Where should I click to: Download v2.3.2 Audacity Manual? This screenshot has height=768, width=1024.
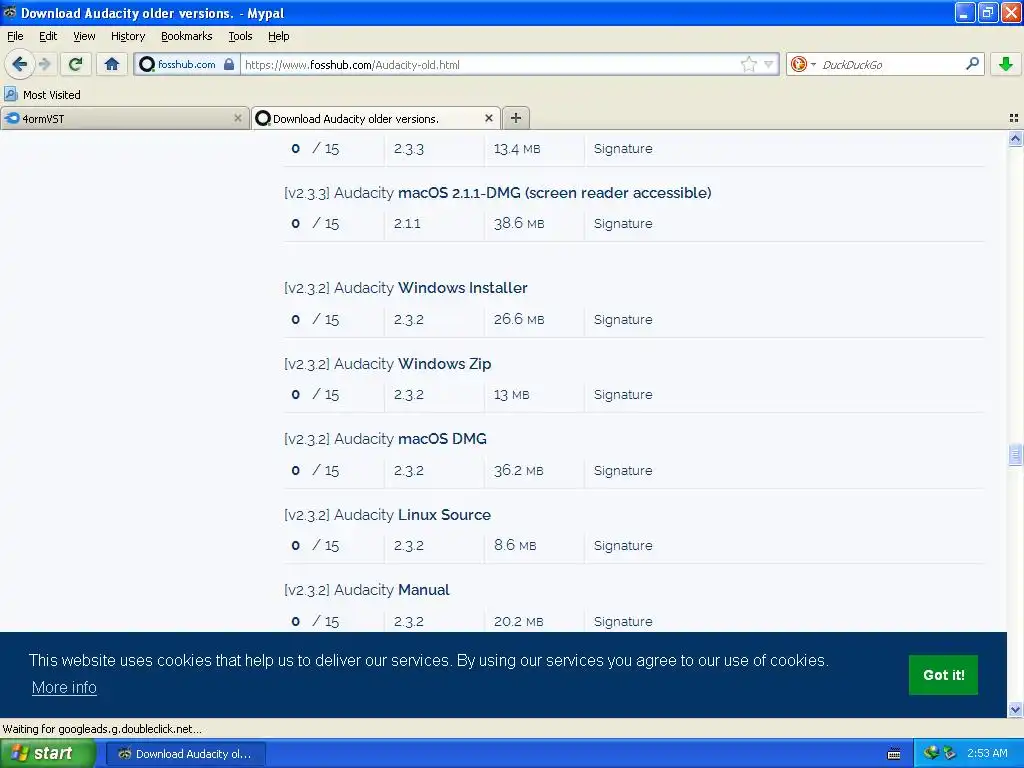coord(367,590)
